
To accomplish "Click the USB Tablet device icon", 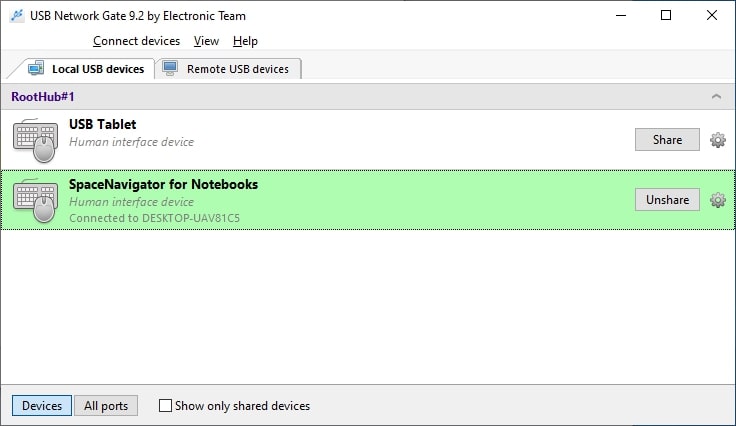I will [x=36, y=140].
